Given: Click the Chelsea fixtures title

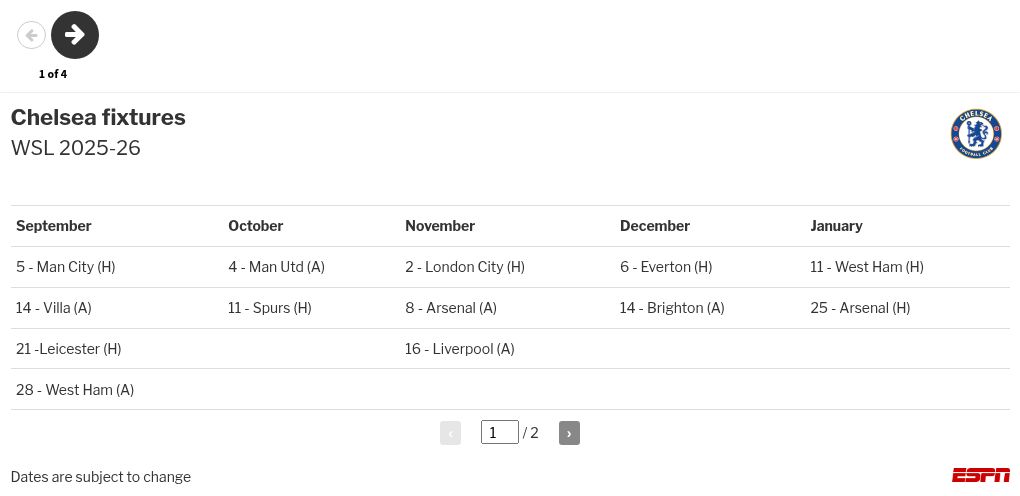Looking at the screenshot, I should tap(98, 117).
